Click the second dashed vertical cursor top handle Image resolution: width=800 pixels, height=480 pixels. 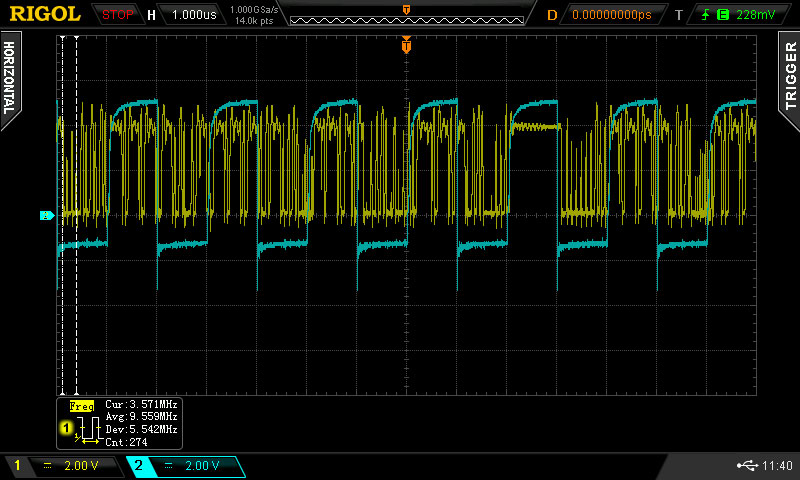[x=77, y=38]
